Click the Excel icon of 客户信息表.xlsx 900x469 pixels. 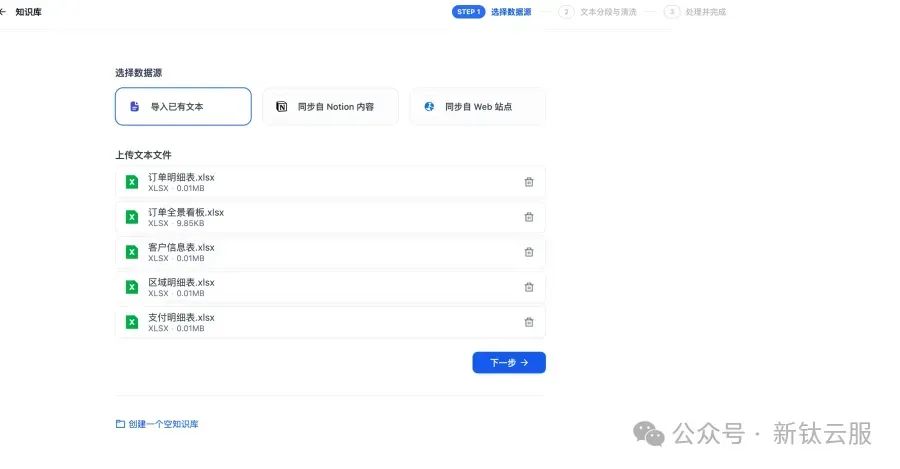(x=131, y=252)
